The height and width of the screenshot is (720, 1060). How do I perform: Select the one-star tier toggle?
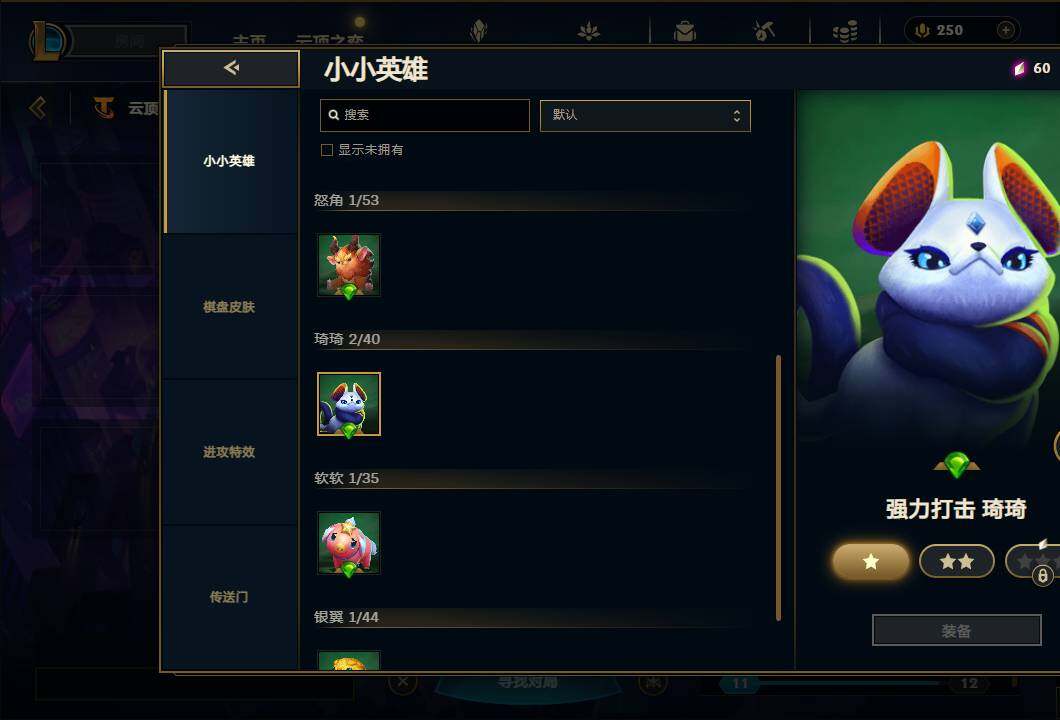click(x=871, y=561)
